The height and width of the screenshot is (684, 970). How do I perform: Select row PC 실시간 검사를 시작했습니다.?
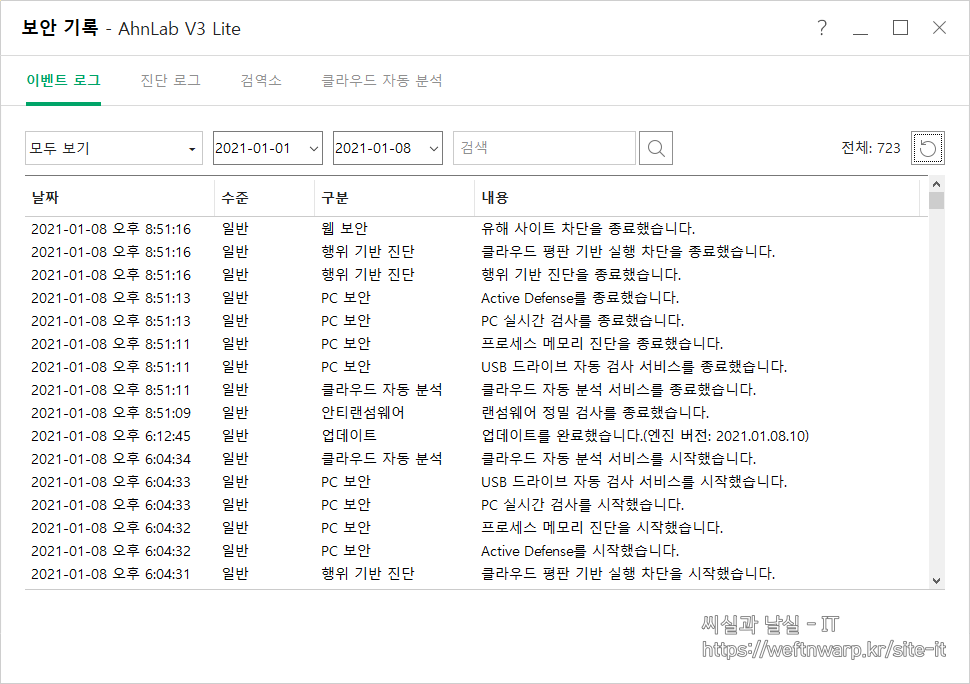(x=476, y=505)
